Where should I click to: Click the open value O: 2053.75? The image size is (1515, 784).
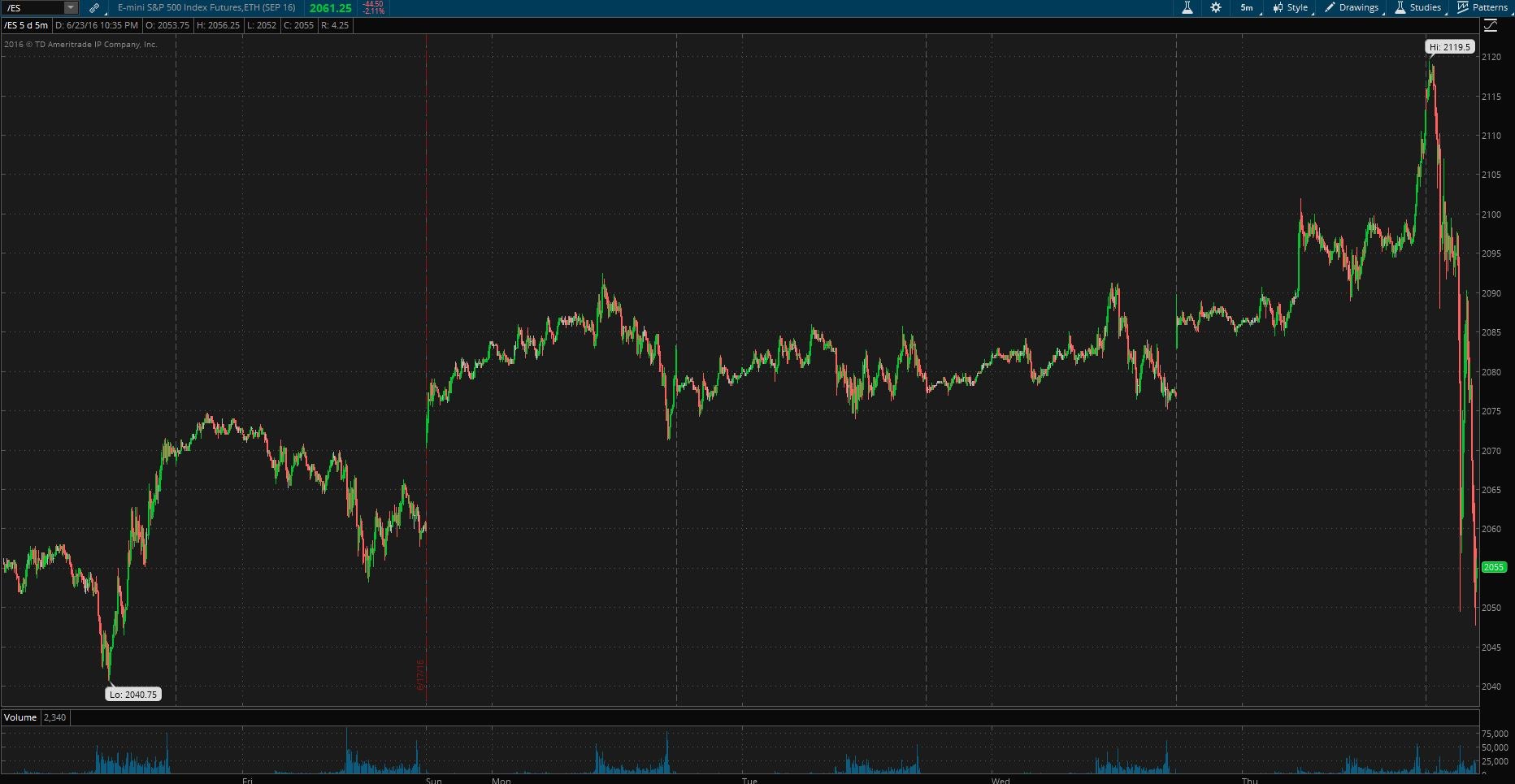167,25
